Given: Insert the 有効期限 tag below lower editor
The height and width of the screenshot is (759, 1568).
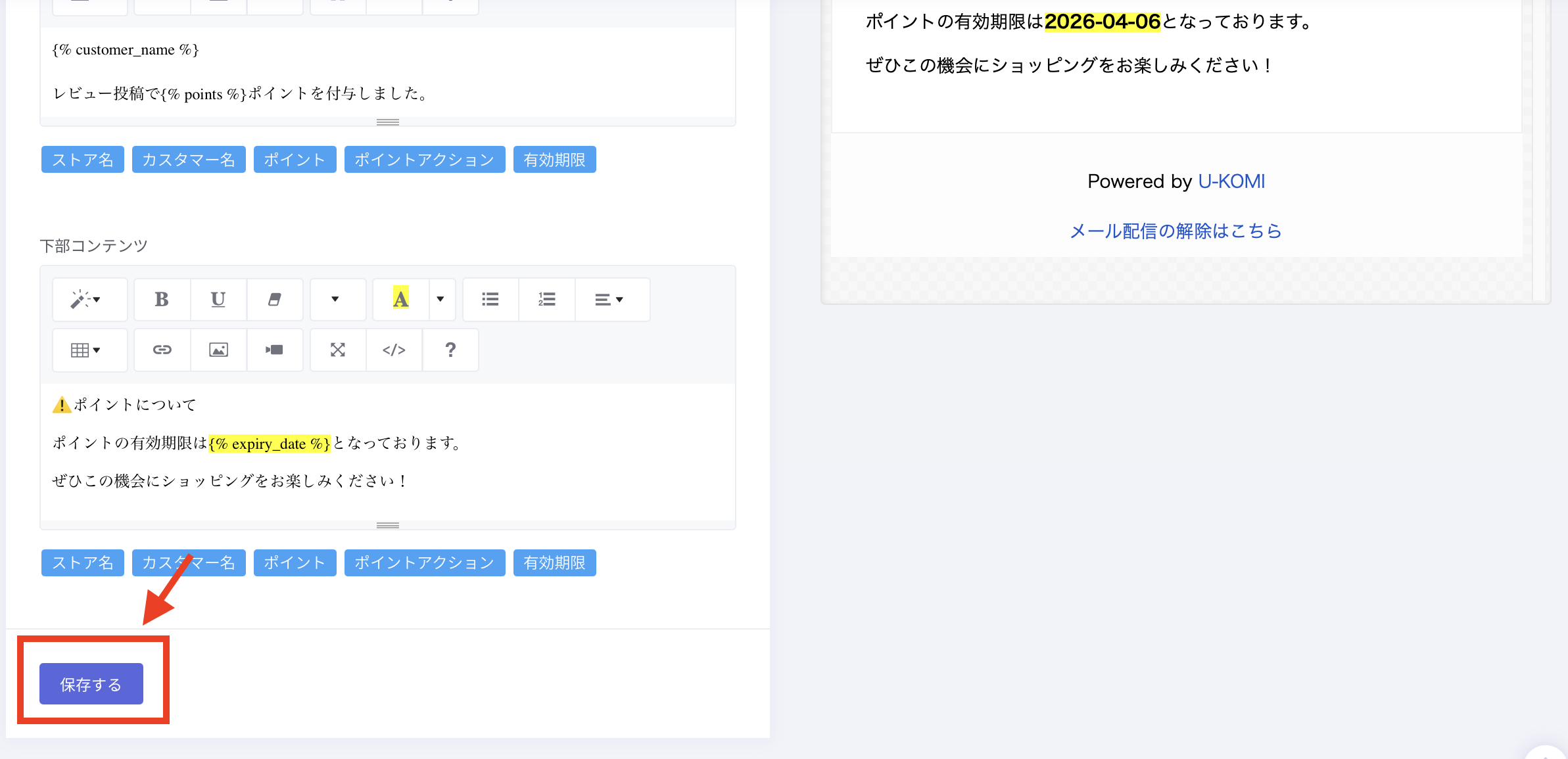Looking at the screenshot, I should coord(554,563).
